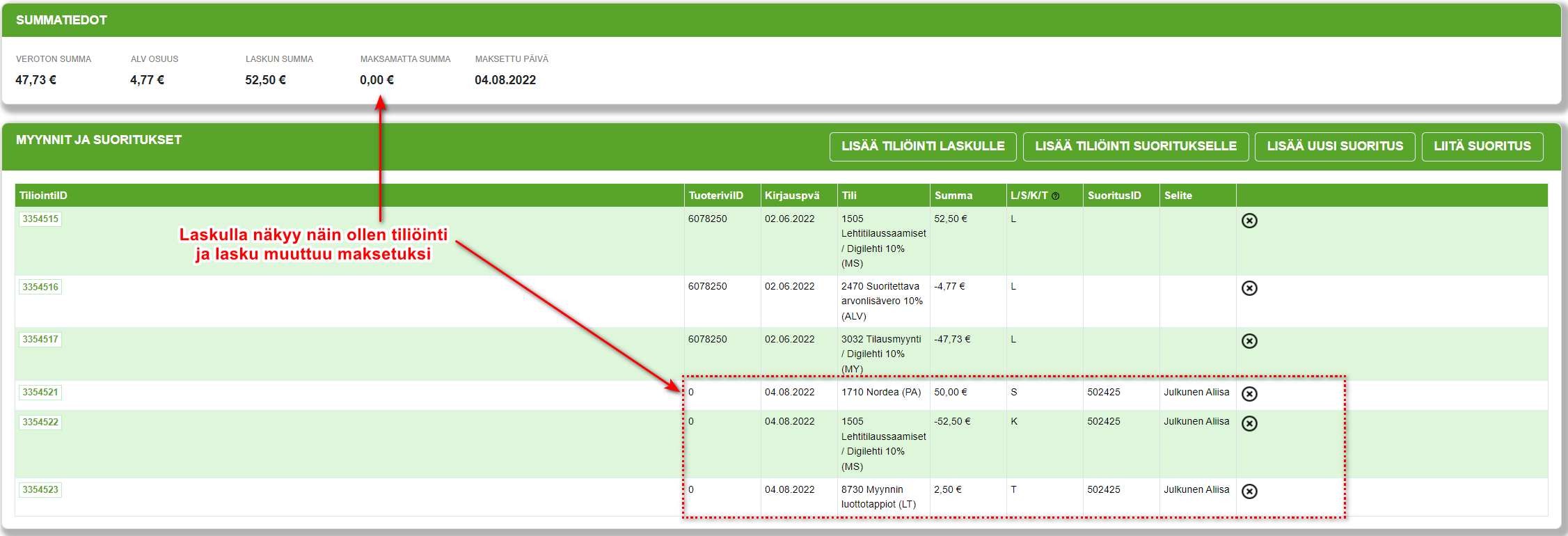Click the ALV osuus value 4,77 €

tap(147, 80)
